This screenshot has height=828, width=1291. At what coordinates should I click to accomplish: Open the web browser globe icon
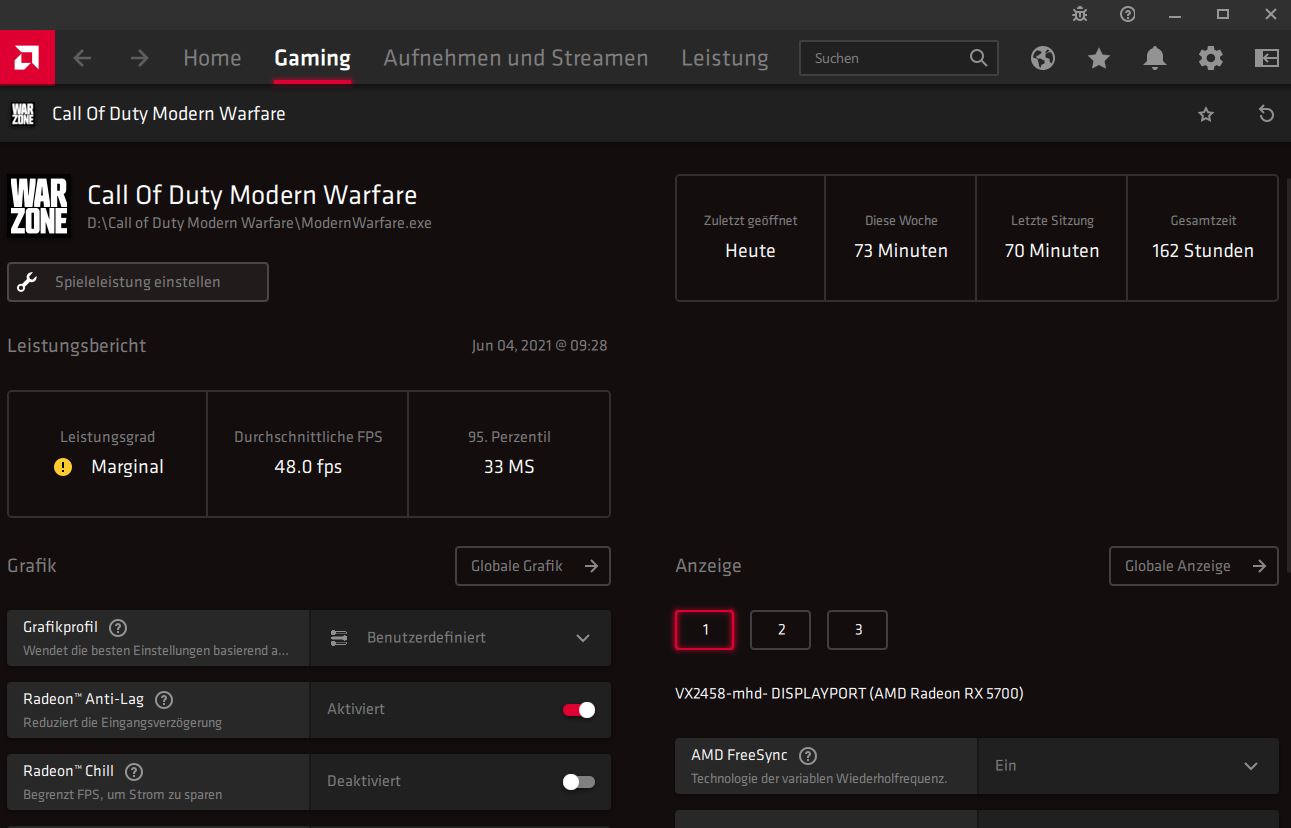pos(1043,58)
